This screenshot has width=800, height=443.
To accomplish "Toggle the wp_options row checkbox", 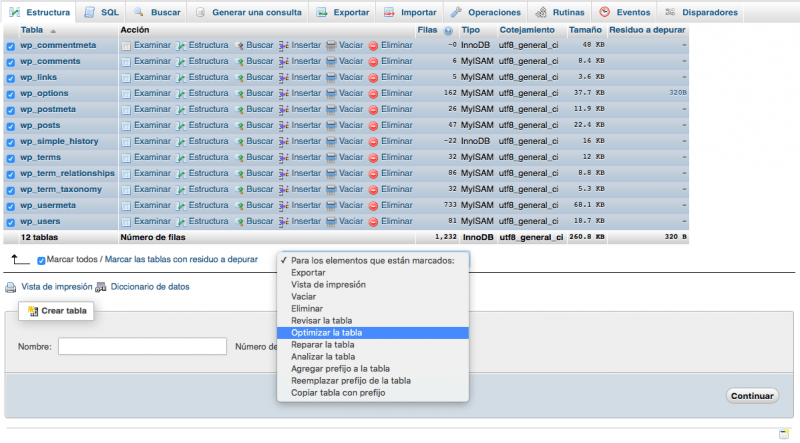I will click(11, 94).
